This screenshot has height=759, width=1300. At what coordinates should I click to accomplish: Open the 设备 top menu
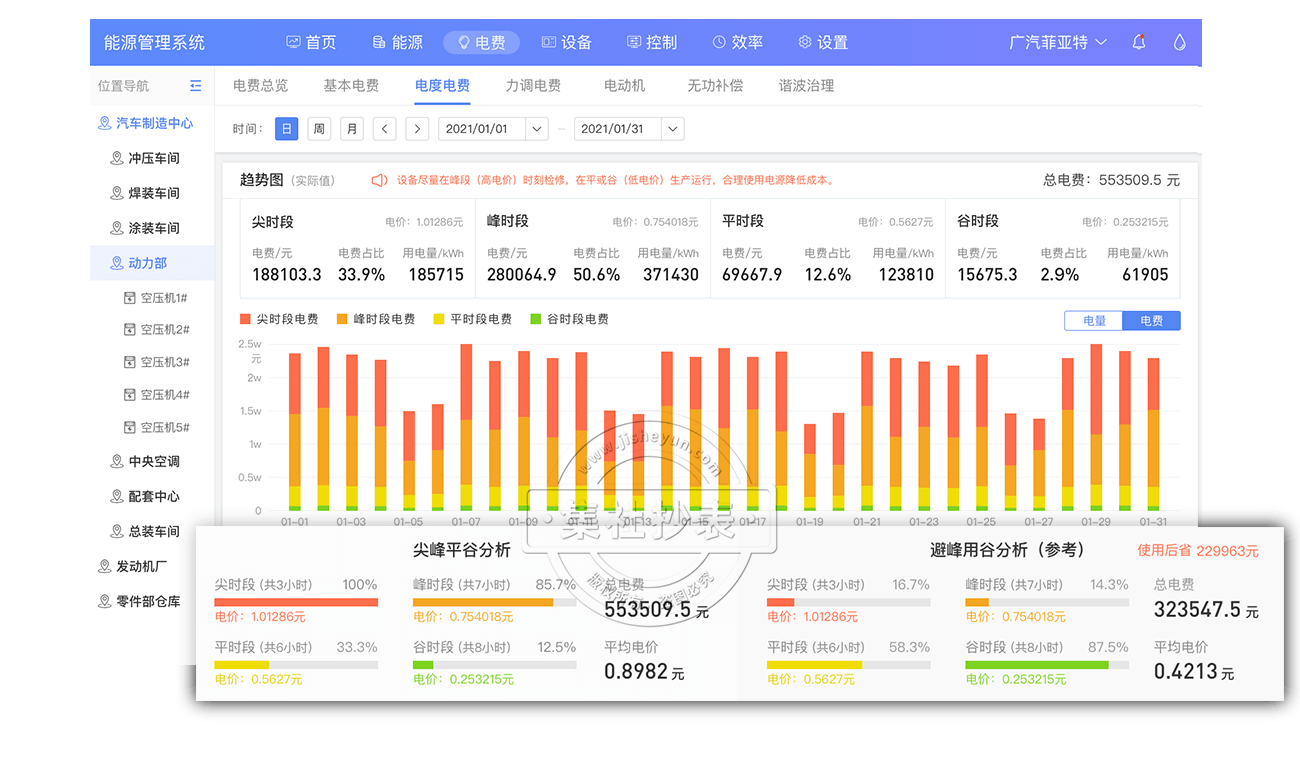click(566, 42)
